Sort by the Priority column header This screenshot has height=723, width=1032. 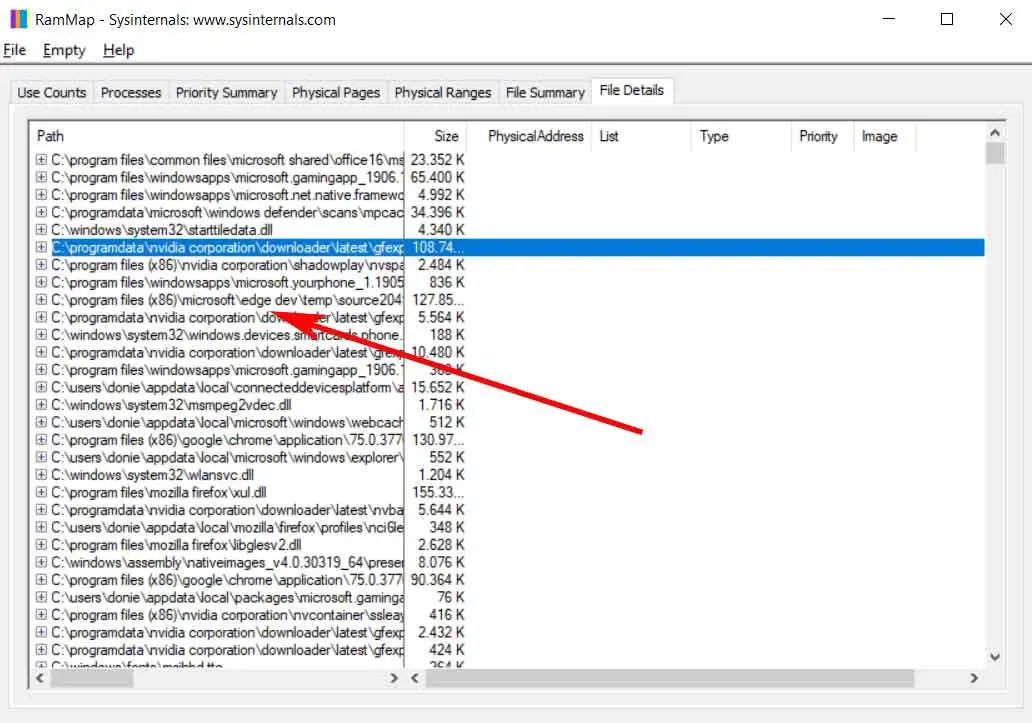pyautogui.click(x=821, y=136)
